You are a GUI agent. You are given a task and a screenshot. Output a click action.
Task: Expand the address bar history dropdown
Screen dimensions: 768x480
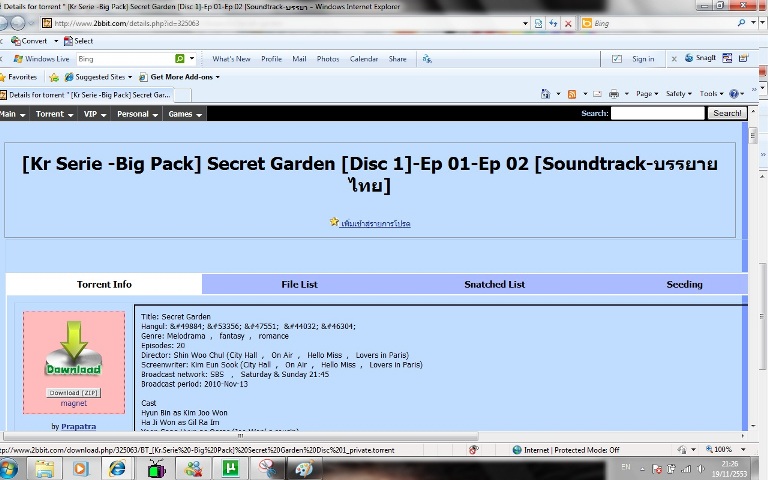coord(525,23)
